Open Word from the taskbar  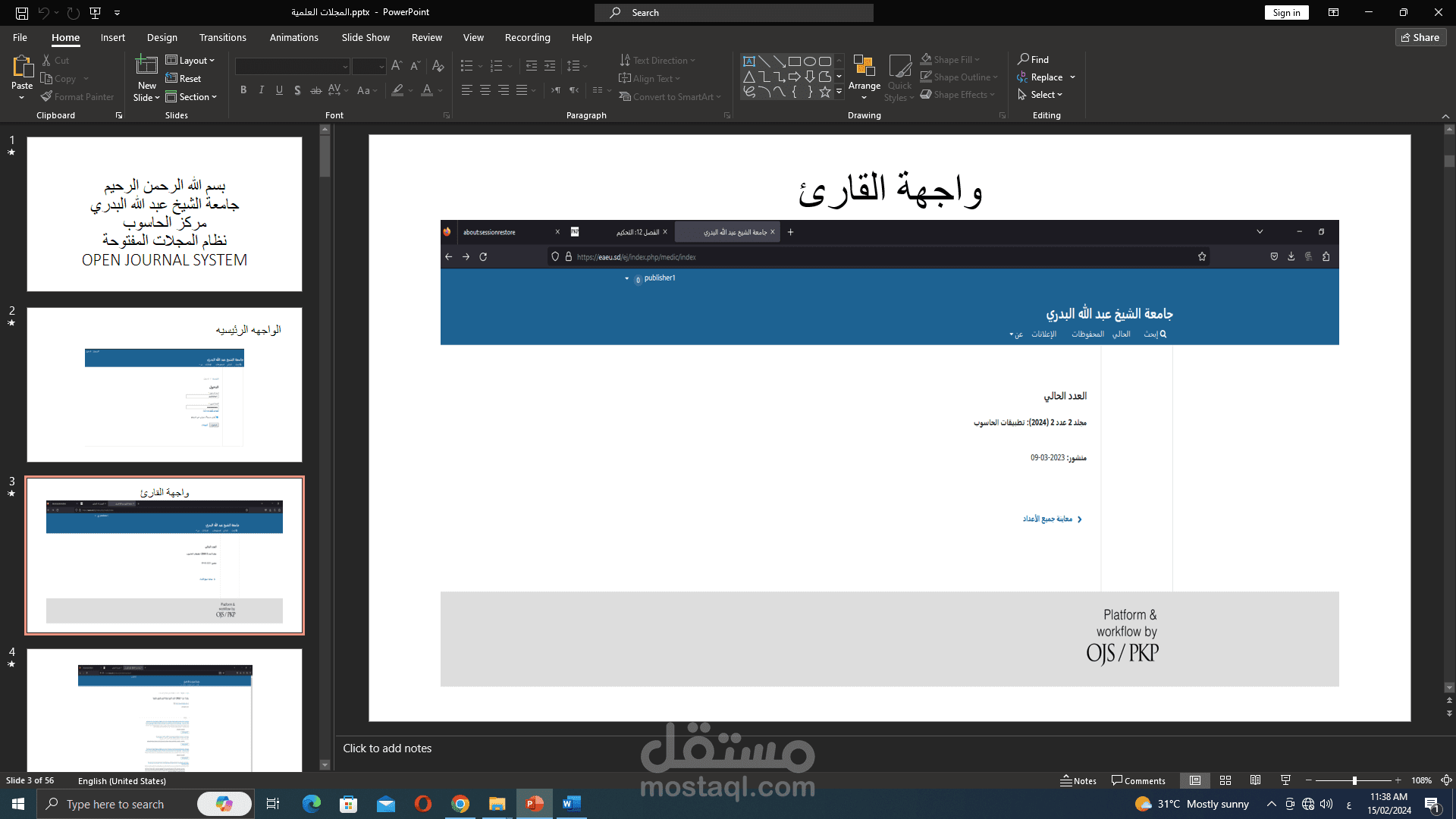coord(572,804)
